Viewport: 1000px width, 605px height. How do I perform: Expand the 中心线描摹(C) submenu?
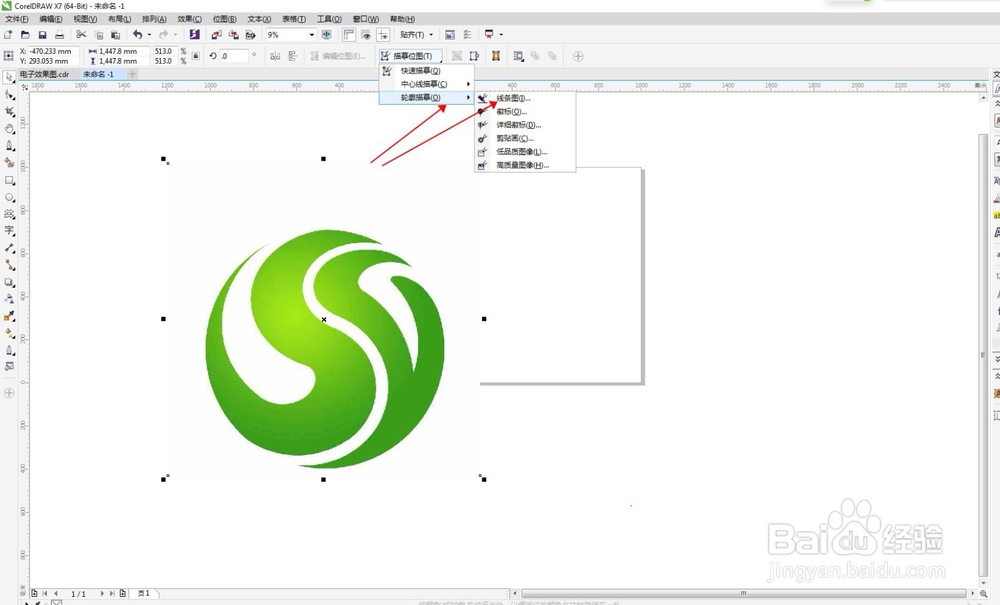(x=427, y=84)
